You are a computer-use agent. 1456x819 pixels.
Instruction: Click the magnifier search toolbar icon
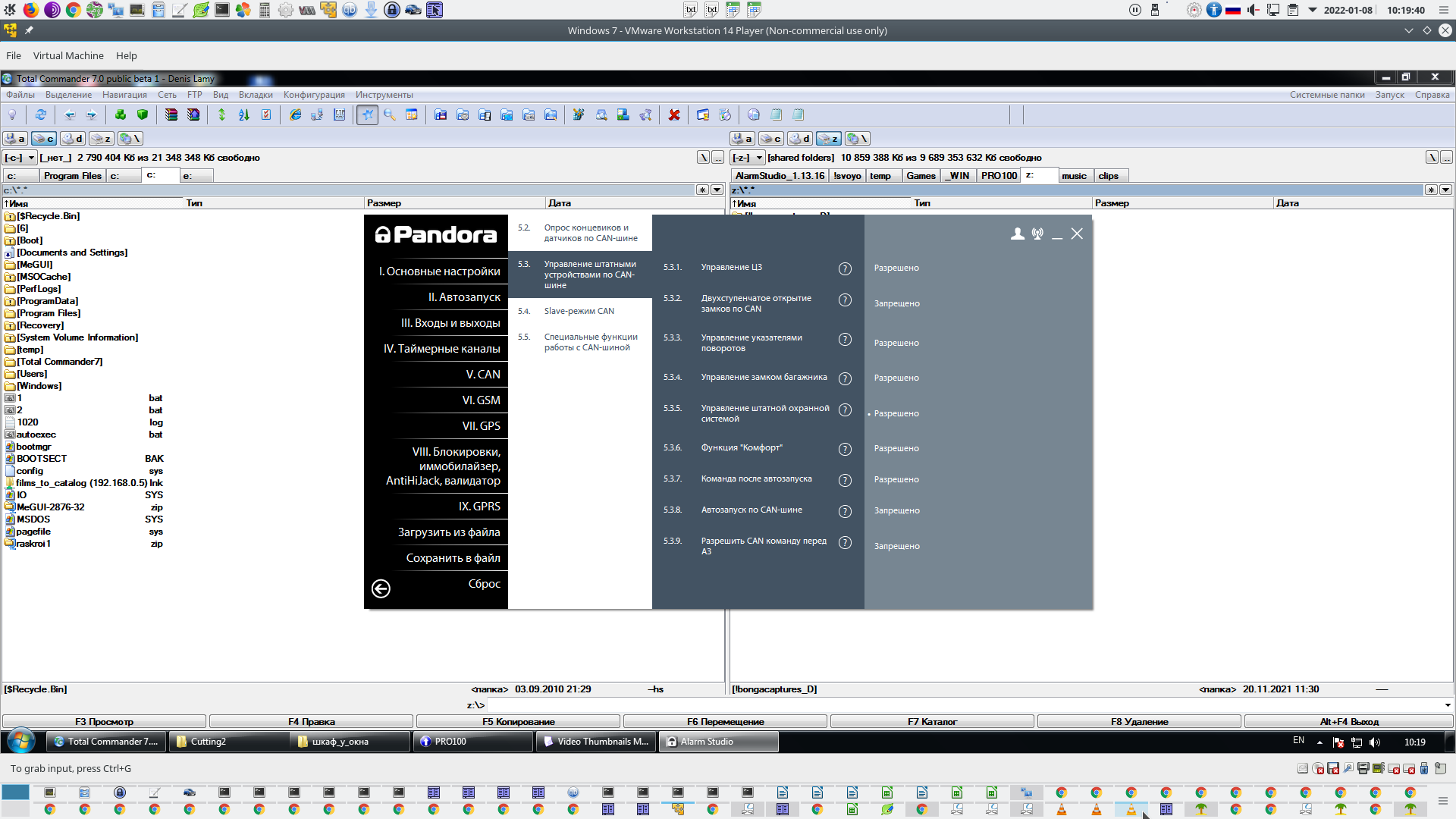389,115
